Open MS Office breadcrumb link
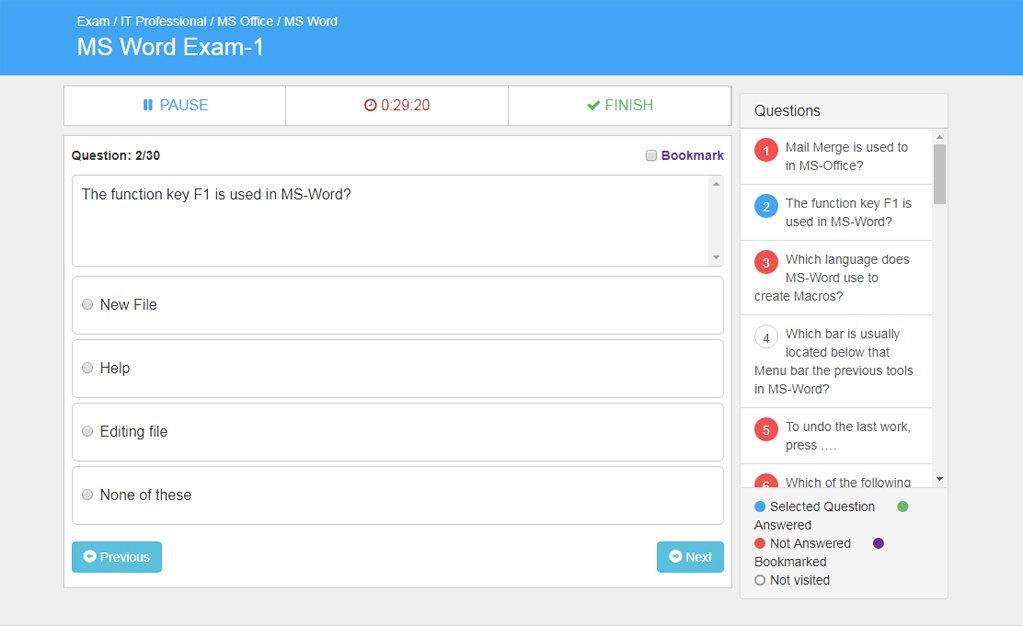Viewport: 1023px width, 626px height. point(245,22)
